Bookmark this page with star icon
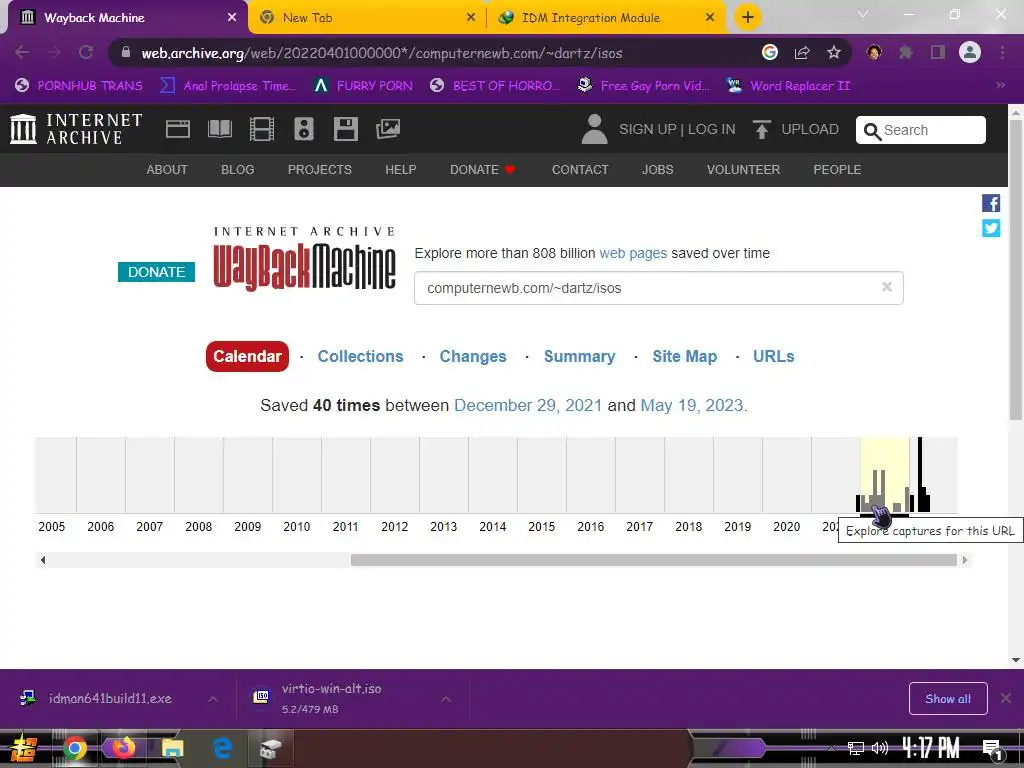Screen dimensions: 1024x768 pos(833,52)
